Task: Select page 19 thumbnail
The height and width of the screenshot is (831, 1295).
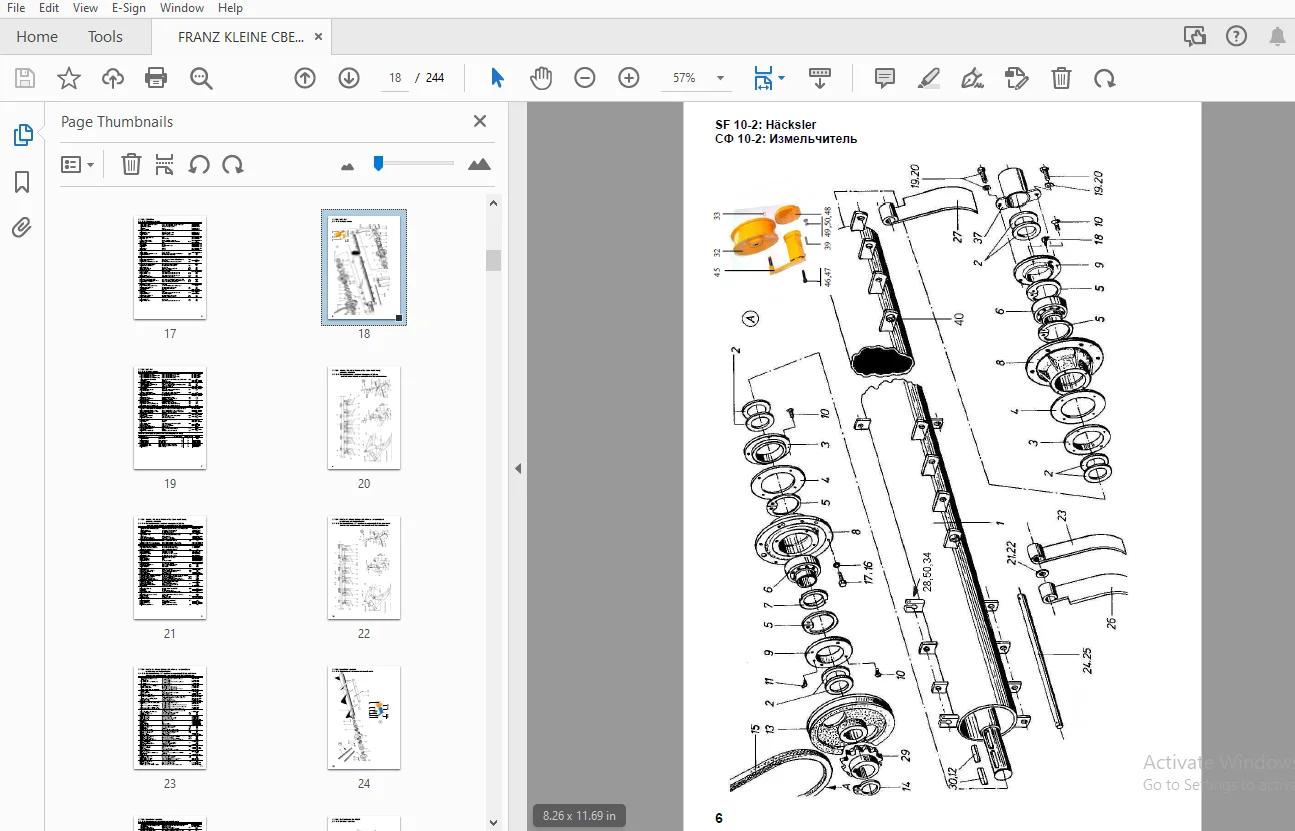Action: 170,418
